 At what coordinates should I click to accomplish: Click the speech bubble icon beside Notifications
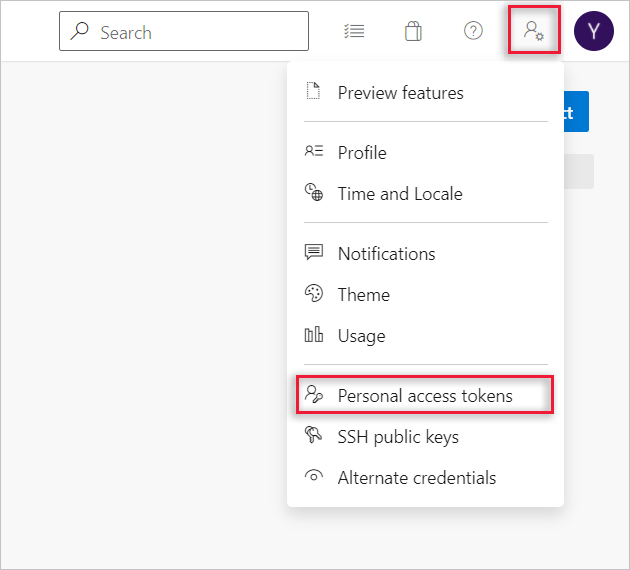[314, 253]
